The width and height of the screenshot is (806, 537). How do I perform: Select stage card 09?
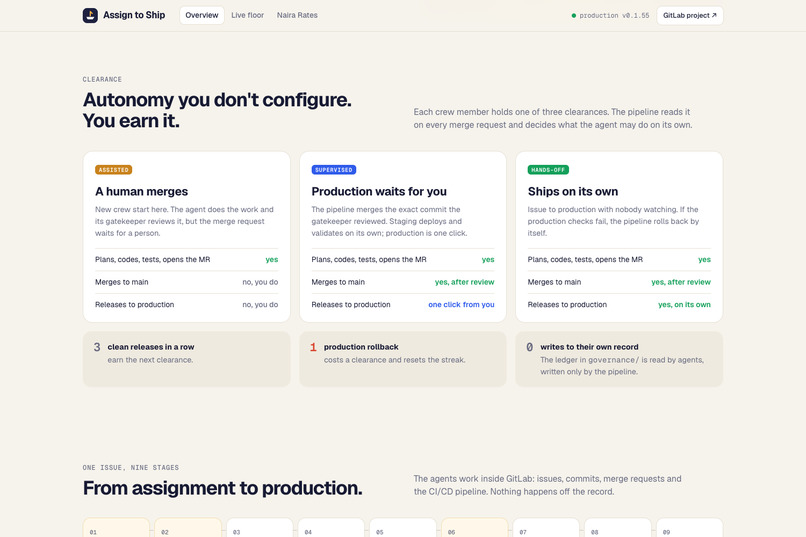point(689,527)
